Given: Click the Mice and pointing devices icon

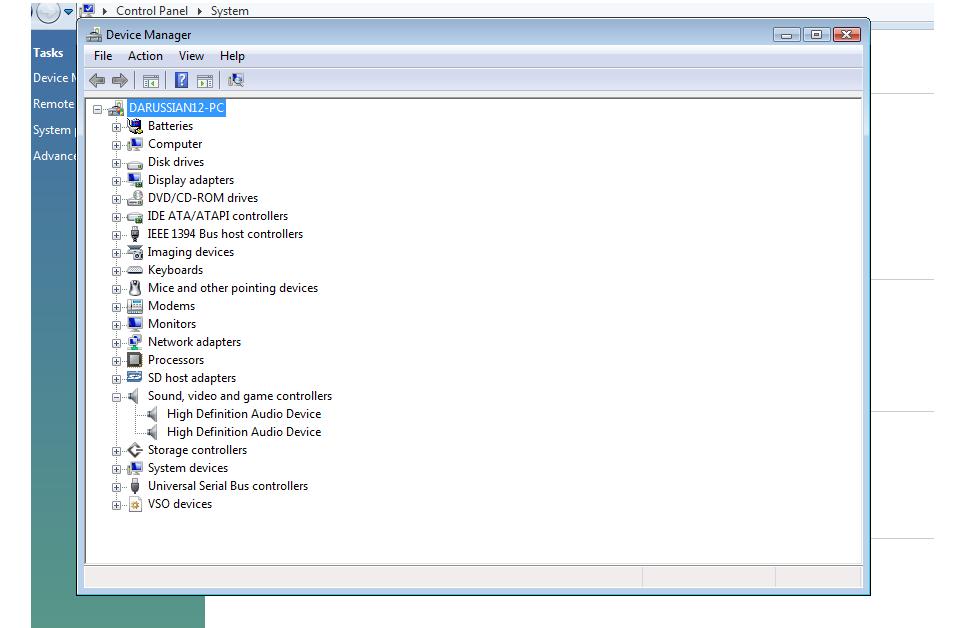Looking at the screenshot, I should (135, 288).
